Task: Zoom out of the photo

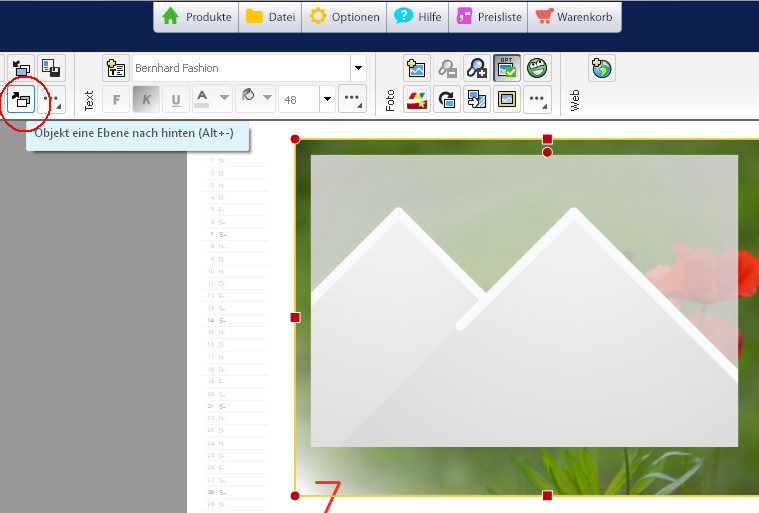Action: (447, 68)
